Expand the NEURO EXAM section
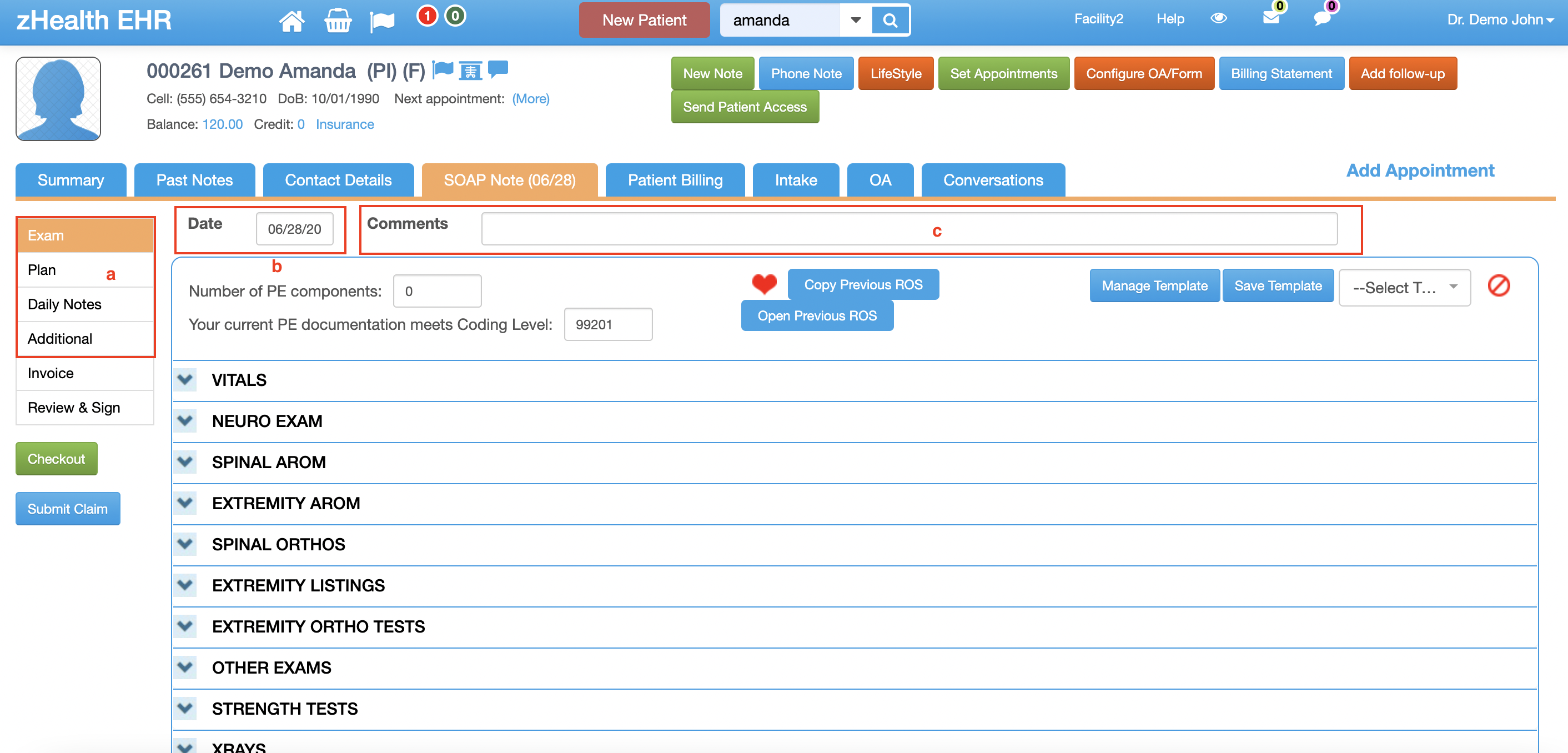The width and height of the screenshot is (1568, 753). point(185,420)
